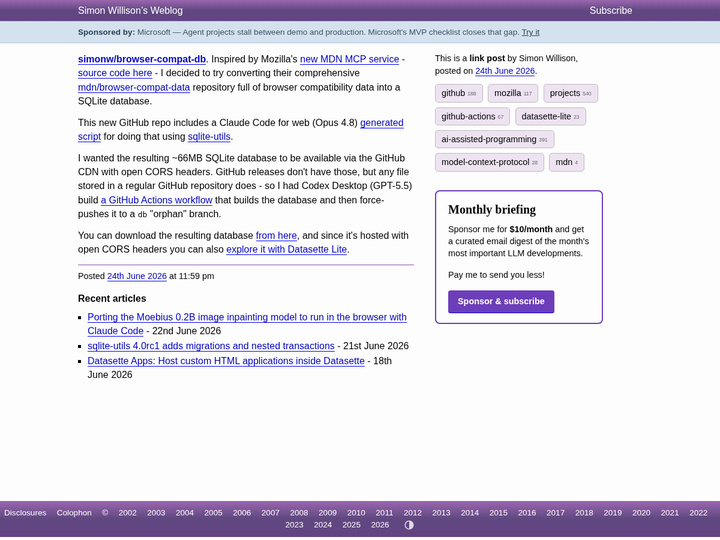The width and height of the screenshot is (720, 540).
Task: Select the model-context-protocol tag
Action: [489, 162]
